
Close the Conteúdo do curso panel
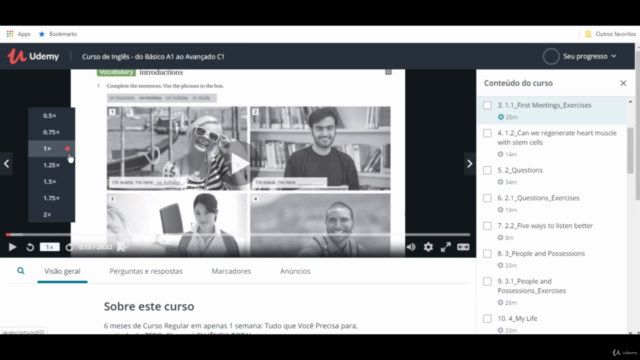coord(623,83)
